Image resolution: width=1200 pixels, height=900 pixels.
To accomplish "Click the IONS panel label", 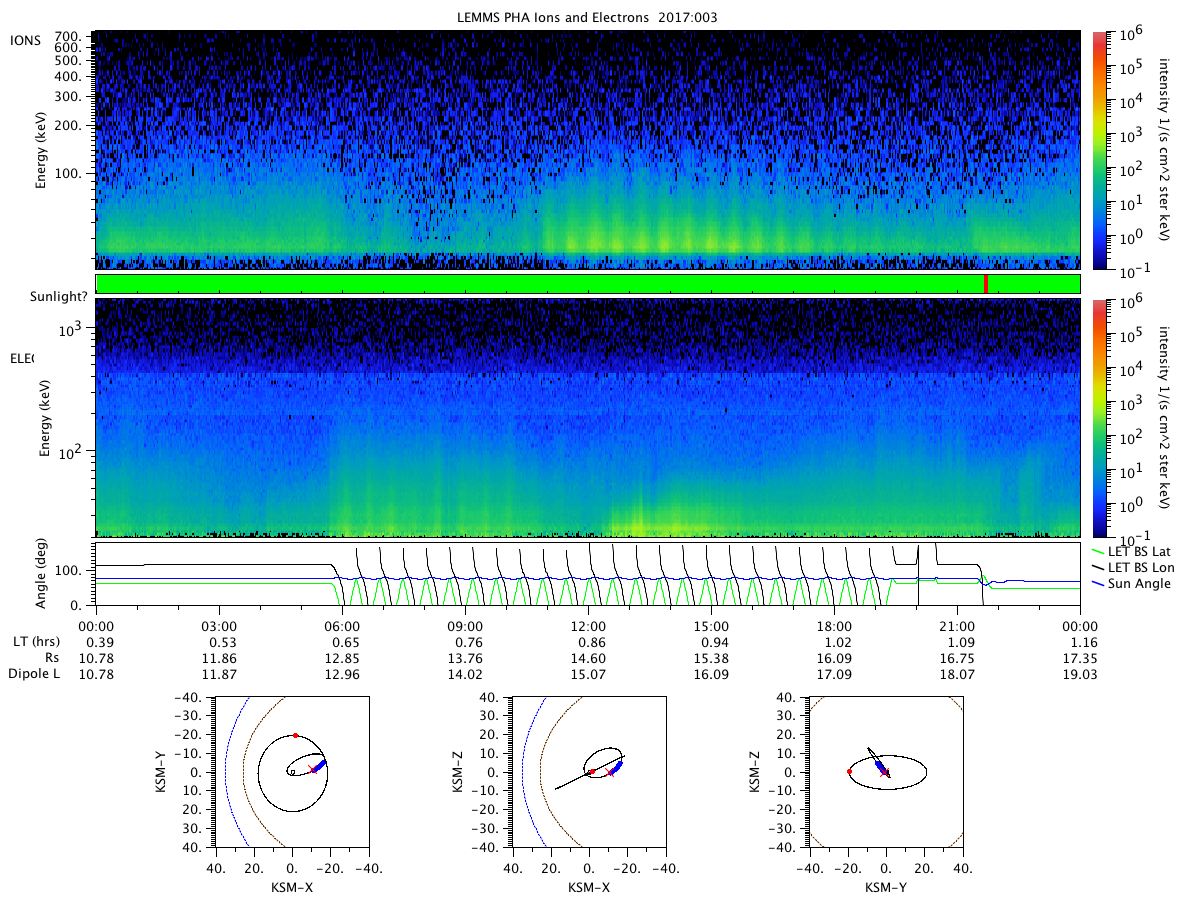I will (x=25, y=40).
